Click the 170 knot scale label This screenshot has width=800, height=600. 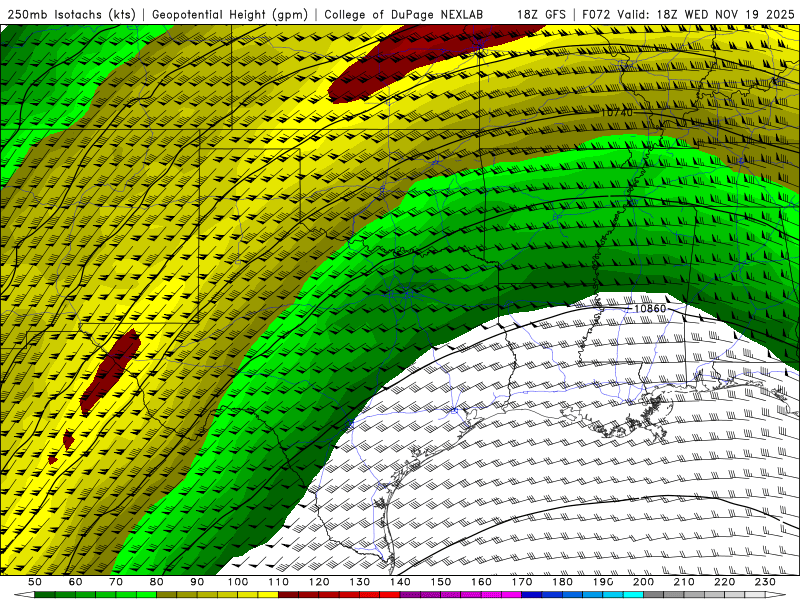coord(521,582)
